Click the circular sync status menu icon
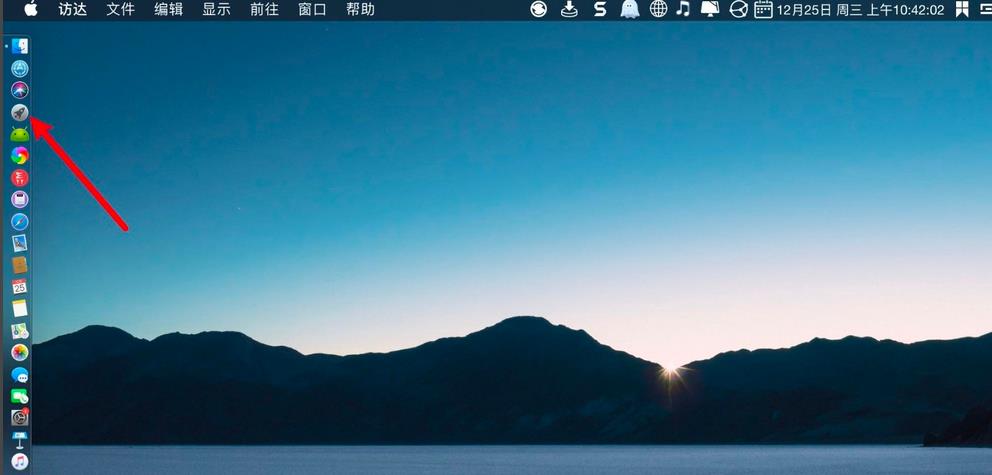 pyautogui.click(x=538, y=9)
